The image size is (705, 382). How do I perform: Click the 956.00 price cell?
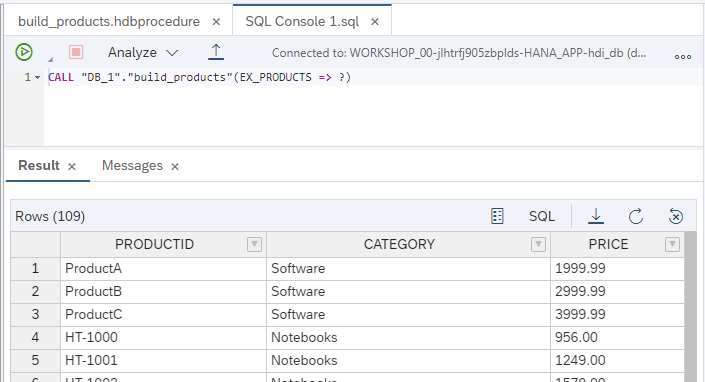click(x=617, y=338)
